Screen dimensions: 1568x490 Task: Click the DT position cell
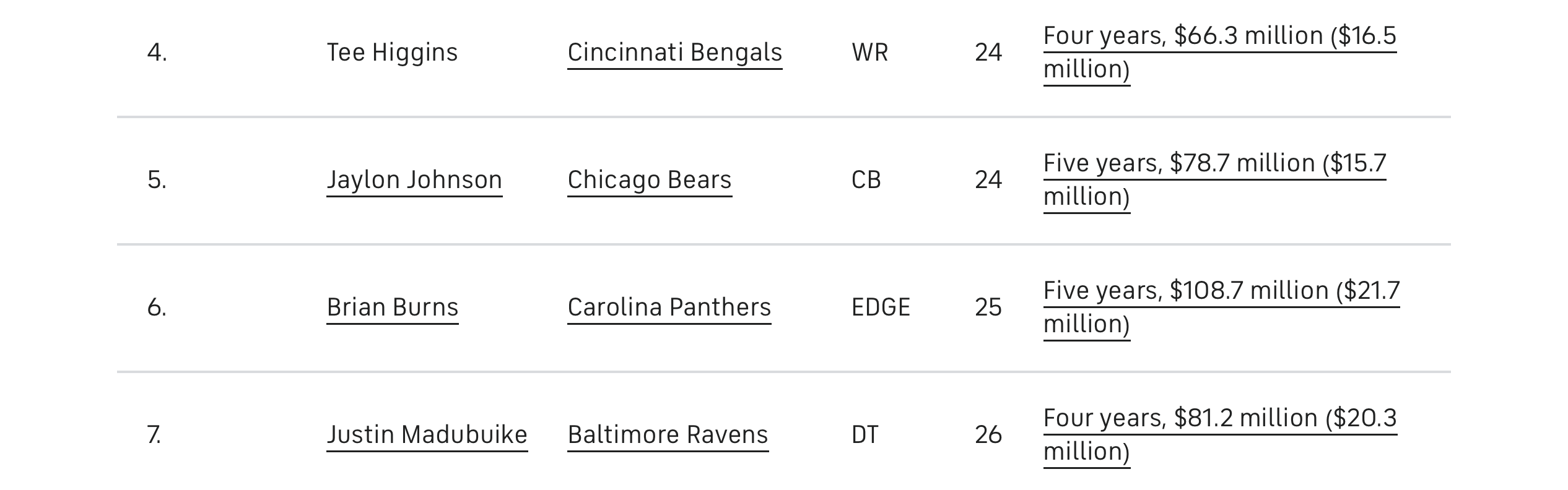(x=865, y=435)
